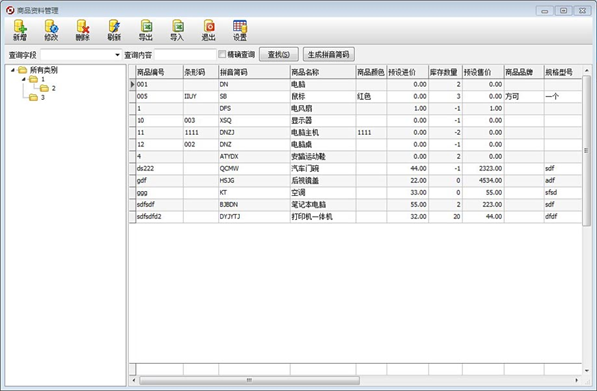Exit via the 退出 toolbar icon
The width and height of the screenshot is (597, 391).
coord(209,30)
